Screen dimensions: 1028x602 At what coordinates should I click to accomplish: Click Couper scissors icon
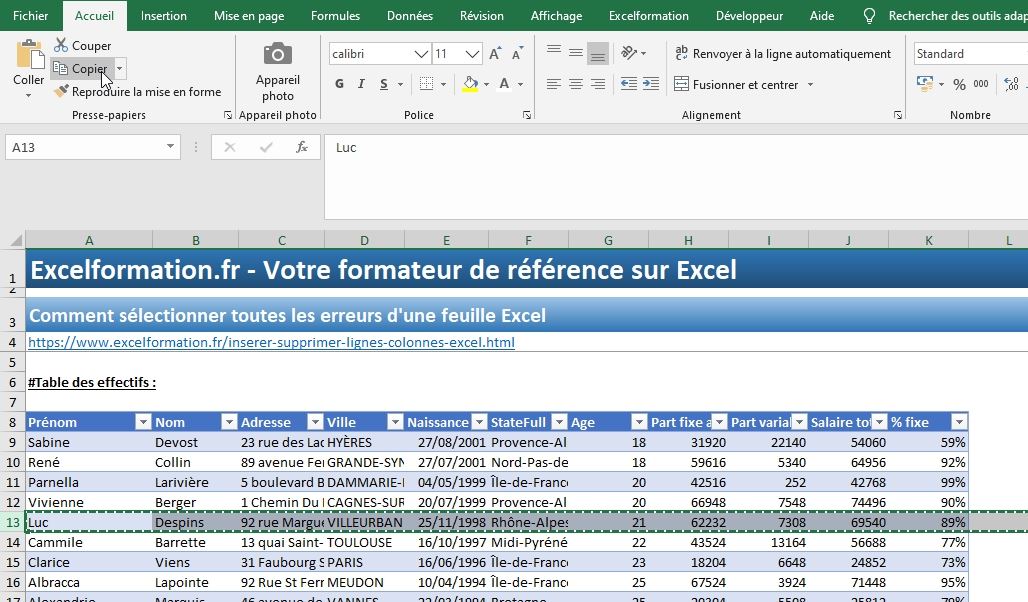point(61,45)
